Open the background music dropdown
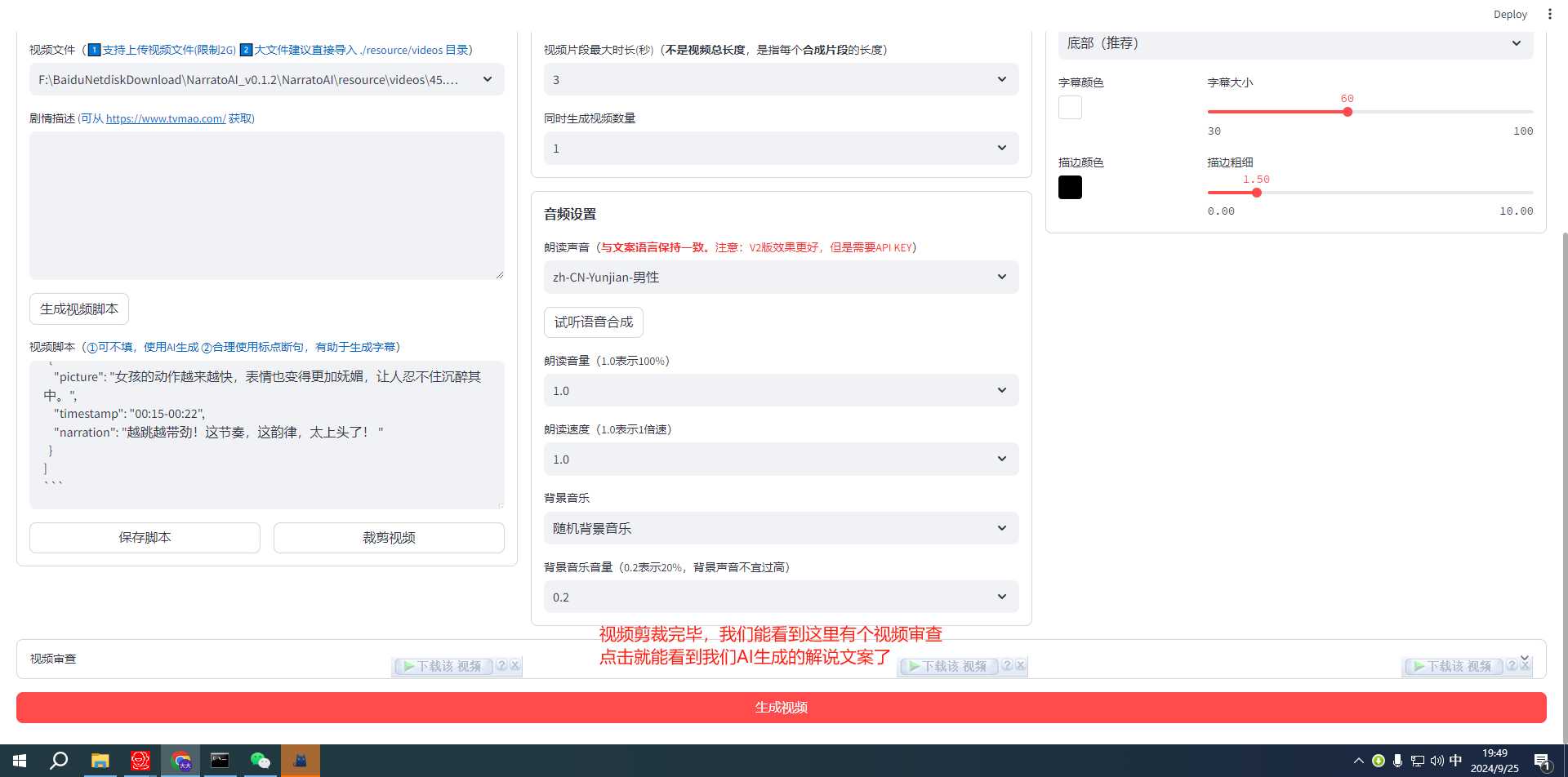This screenshot has width=1568, height=777. click(782, 528)
